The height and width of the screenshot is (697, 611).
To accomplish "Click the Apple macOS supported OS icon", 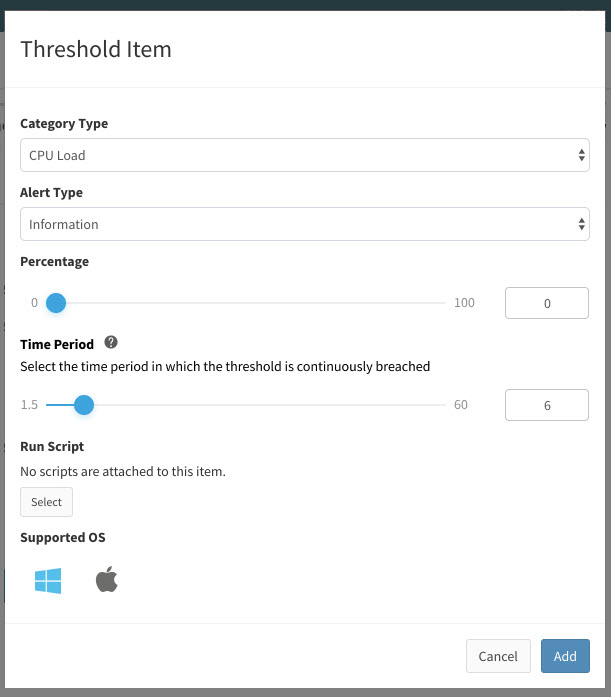I will pyautogui.click(x=107, y=579).
